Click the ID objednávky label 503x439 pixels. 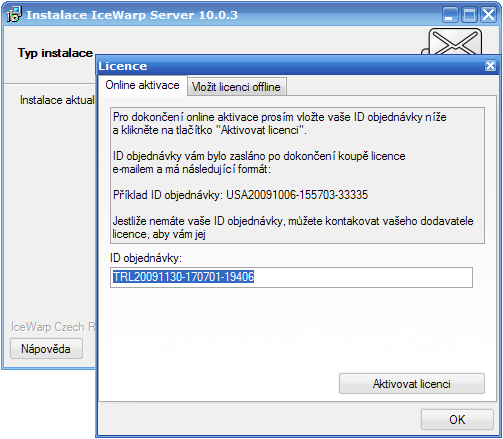[146, 258]
